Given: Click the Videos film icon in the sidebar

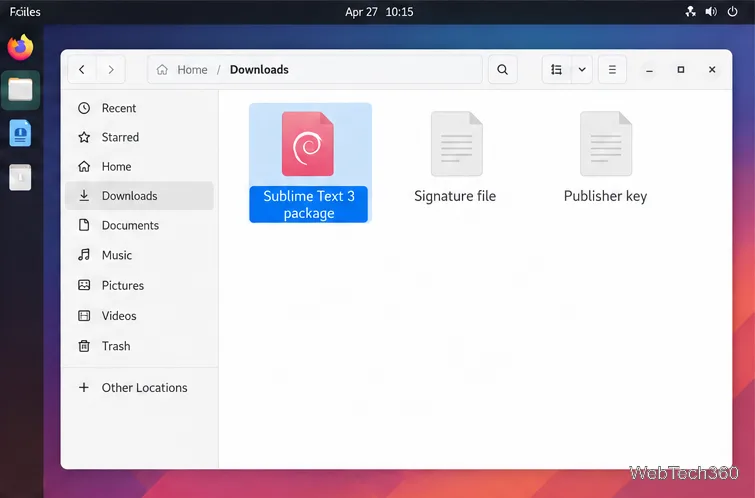Looking at the screenshot, I should pyautogui.click(x=84, y=315).
